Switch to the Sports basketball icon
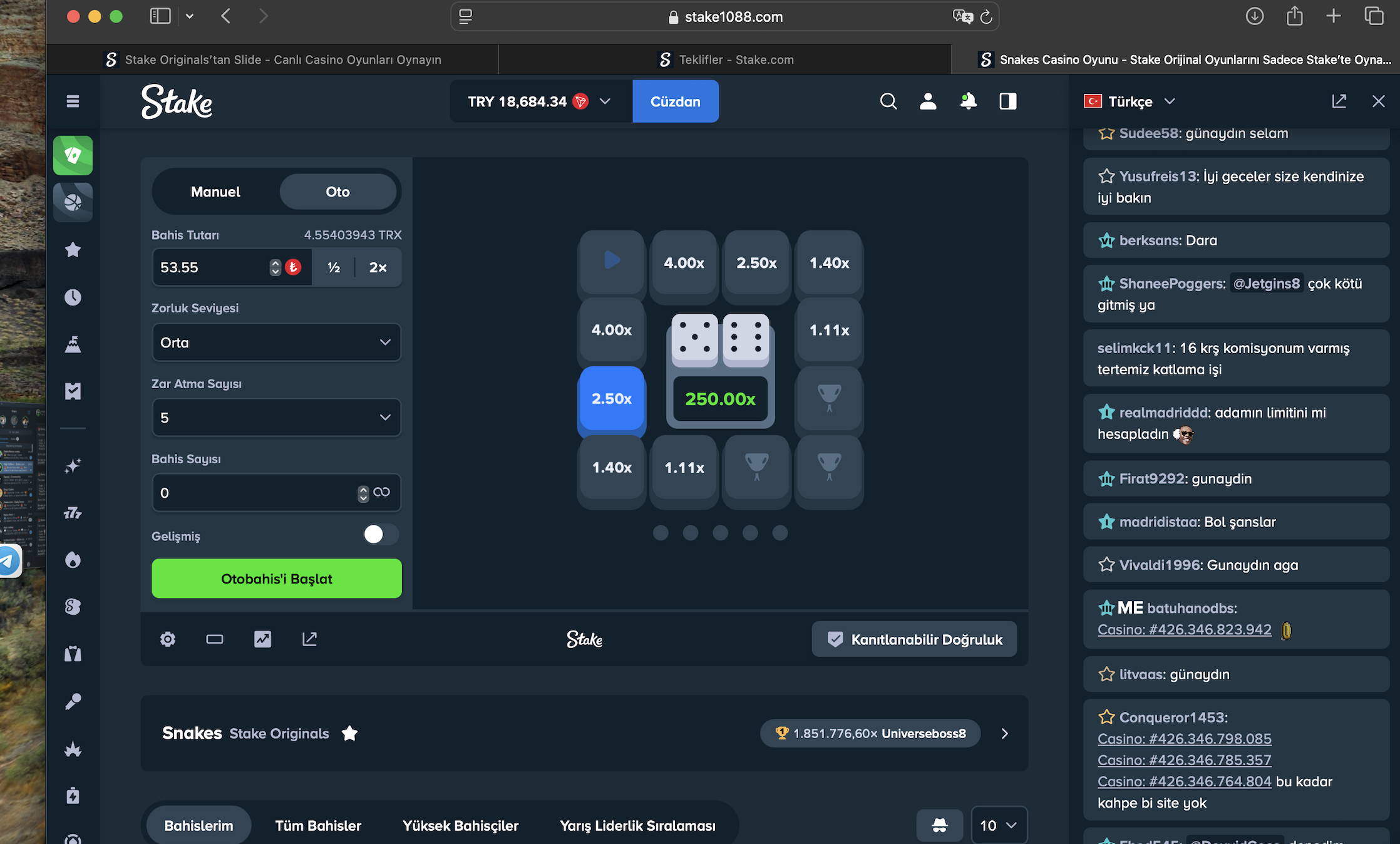The width and height of the screenshot is (1400, 844). pos(73,202)
